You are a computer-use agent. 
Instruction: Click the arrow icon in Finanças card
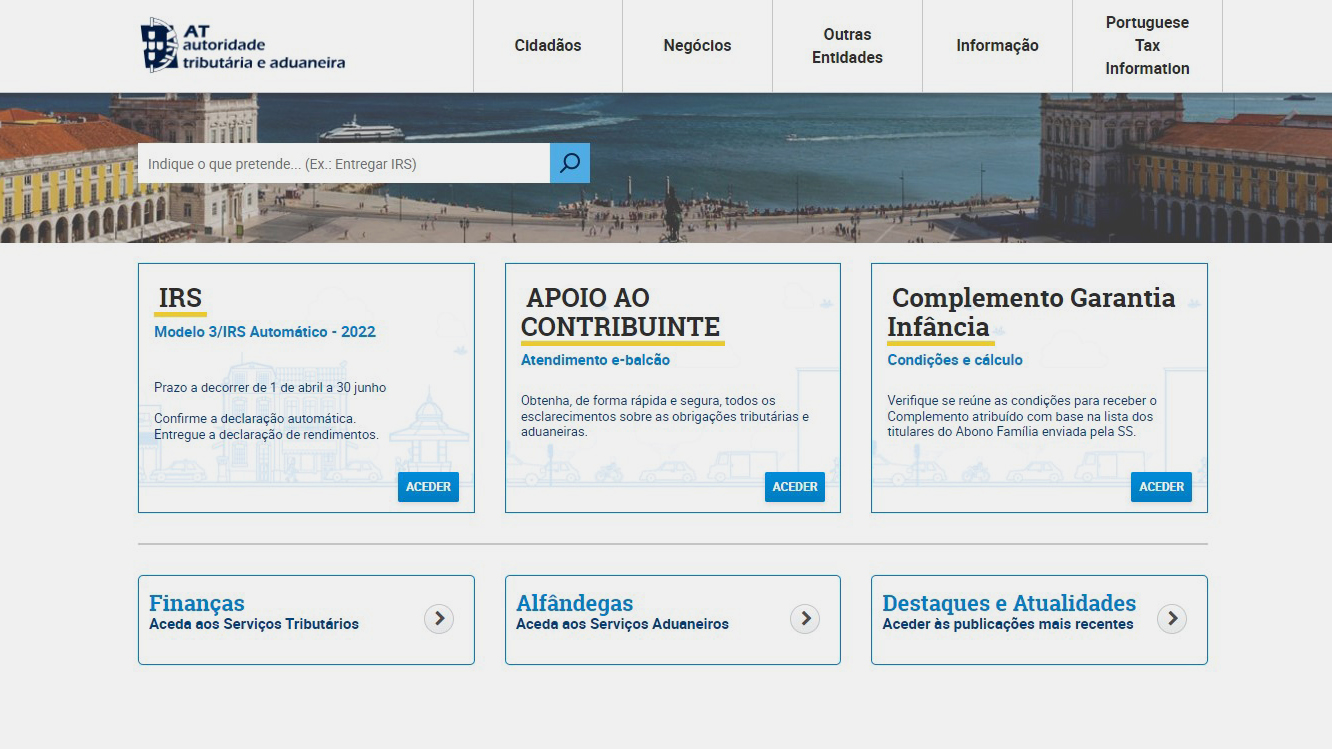click(x=439, y=619)
